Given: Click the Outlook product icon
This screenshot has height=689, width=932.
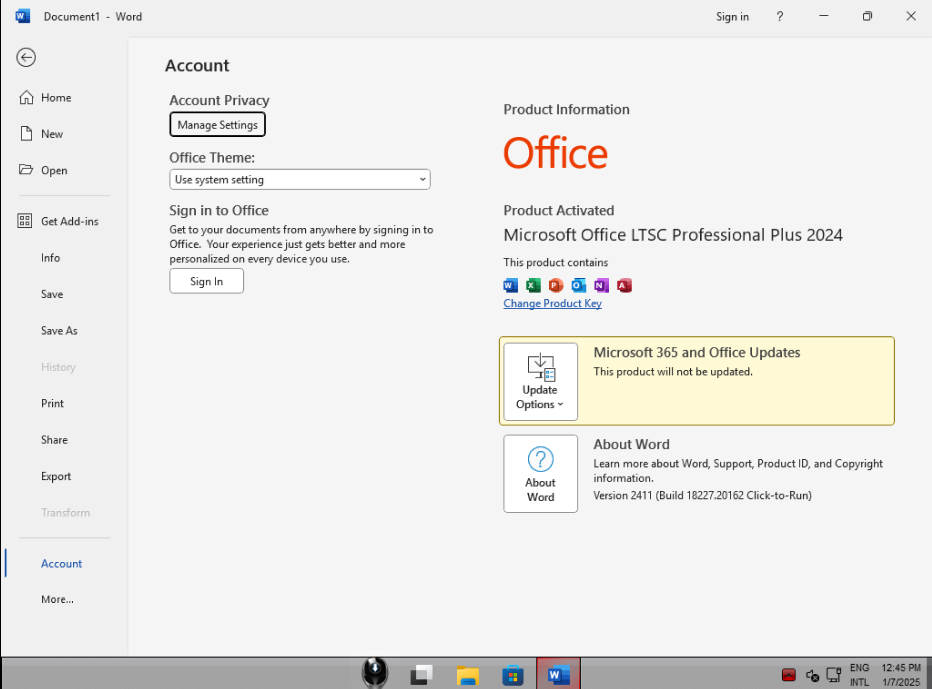Looking at the screenshot, I should pyautogui.click(x=578, y=286).
